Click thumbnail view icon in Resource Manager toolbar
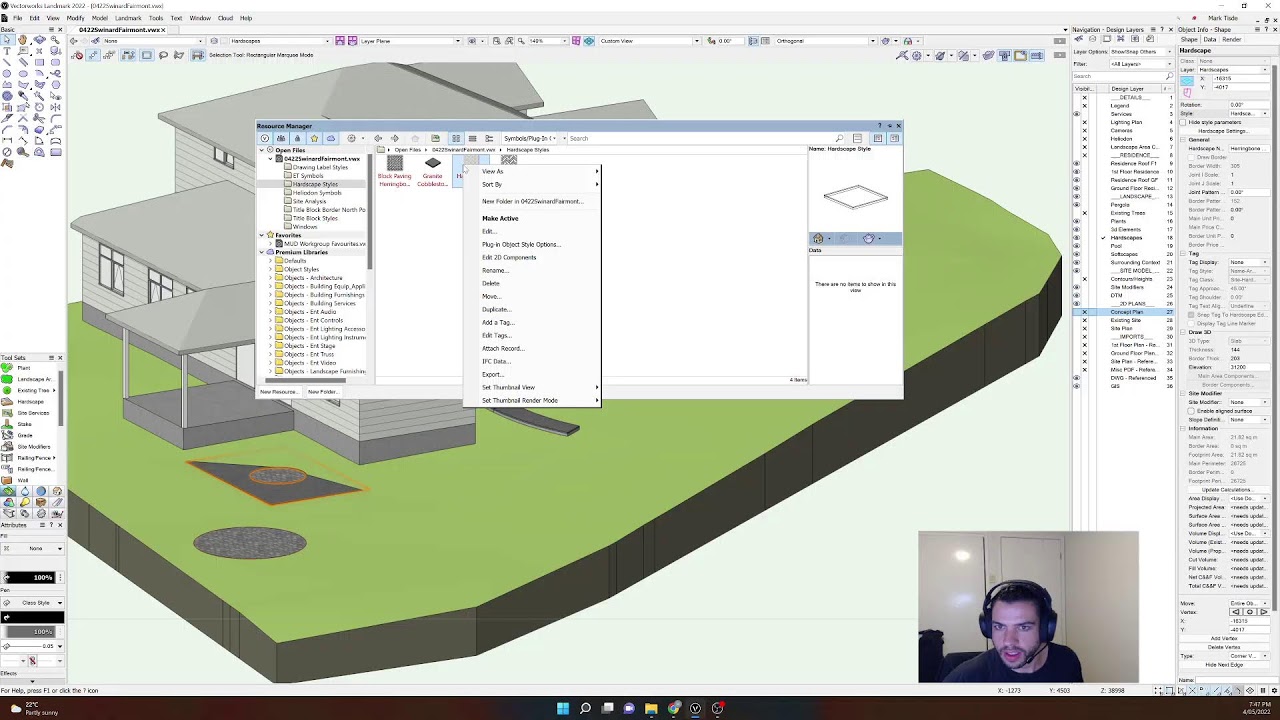Image resolution: width=1280 pixels, height=720 pixels. (x=456, y=138)
